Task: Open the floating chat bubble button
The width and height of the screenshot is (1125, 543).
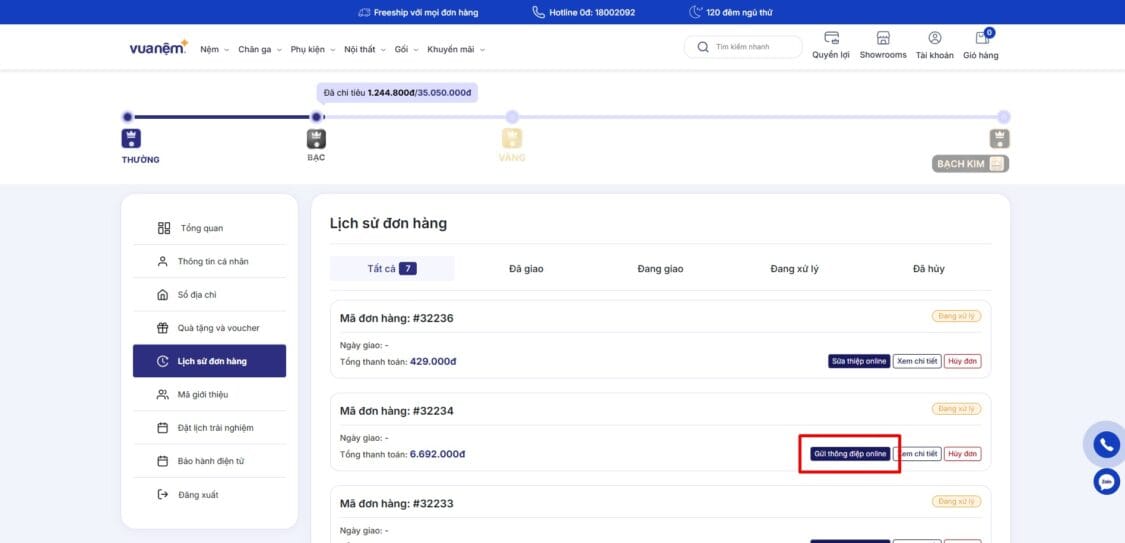Action: pyautogui.click(x=1106, y=481)
